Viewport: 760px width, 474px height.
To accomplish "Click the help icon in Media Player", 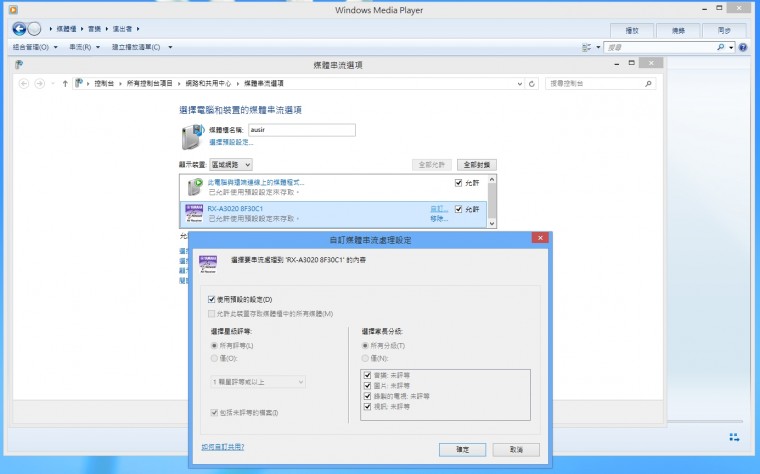I will pyautogui.click(x=743, y=47).
